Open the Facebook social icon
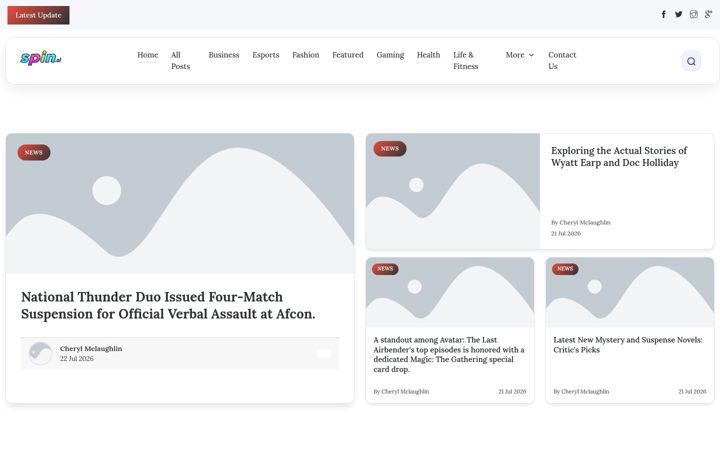Screen dimensions: 720x450 [x=664, y=14]
